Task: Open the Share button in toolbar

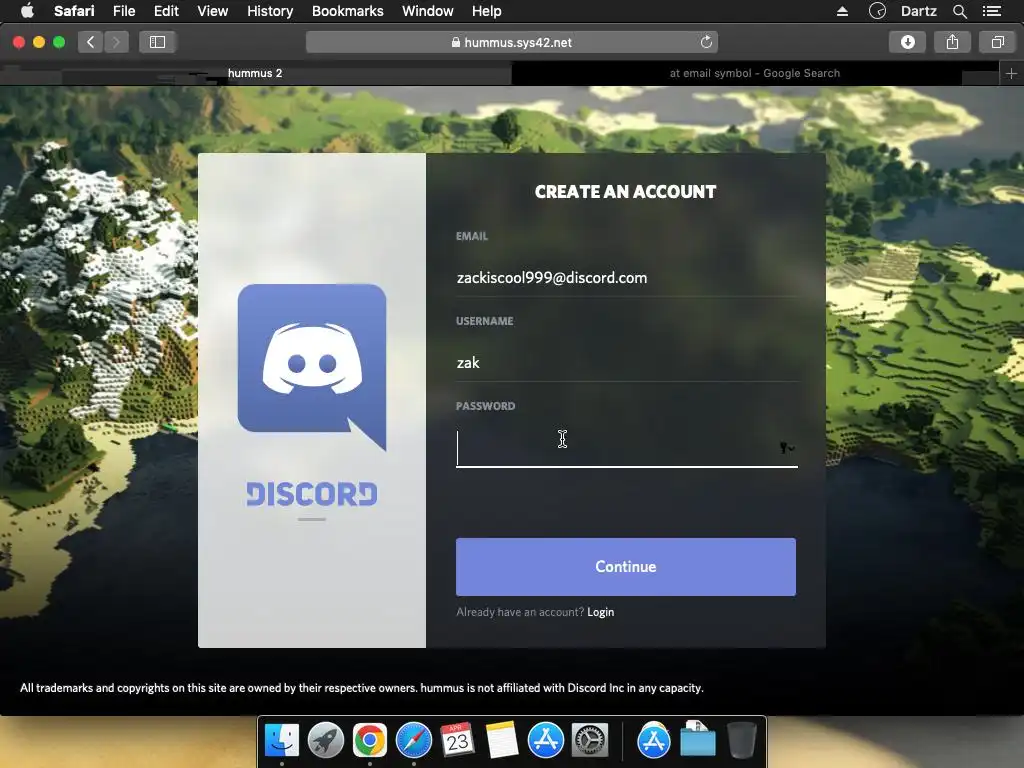Action: (952, 42)
